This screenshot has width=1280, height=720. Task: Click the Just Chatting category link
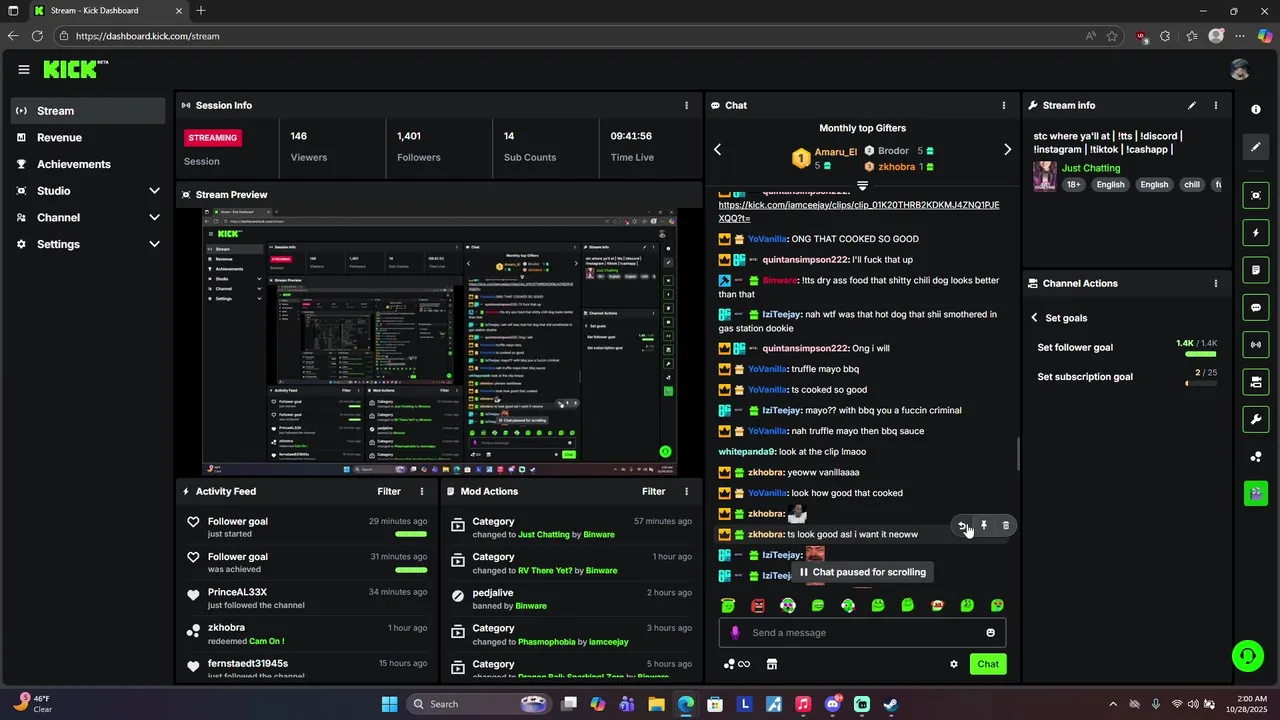(1091, 168)
